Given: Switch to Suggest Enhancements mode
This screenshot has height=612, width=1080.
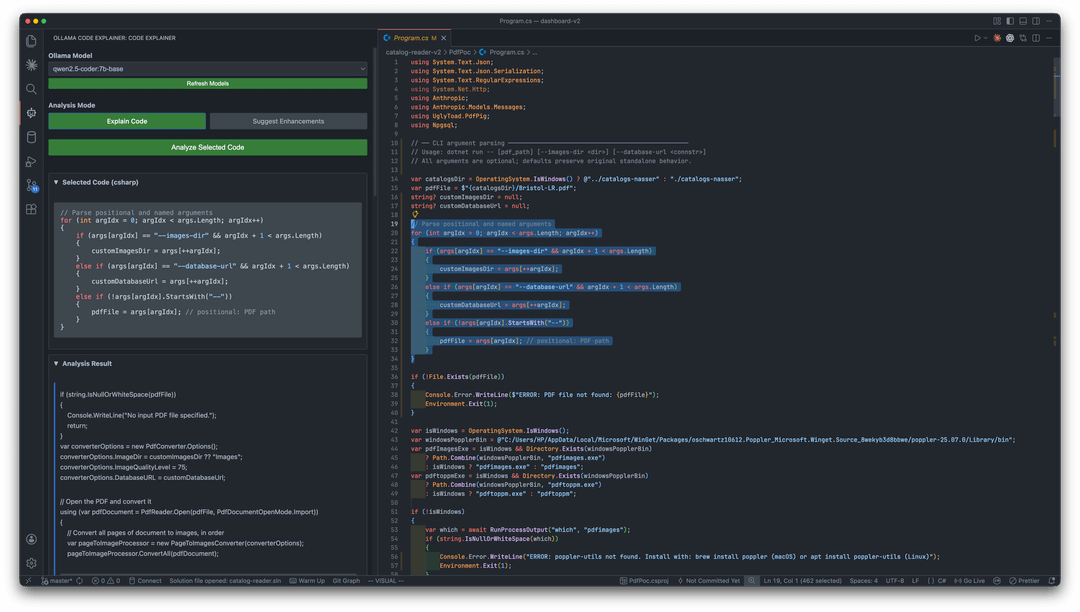Looking at the screenshot, I should 286,120.
